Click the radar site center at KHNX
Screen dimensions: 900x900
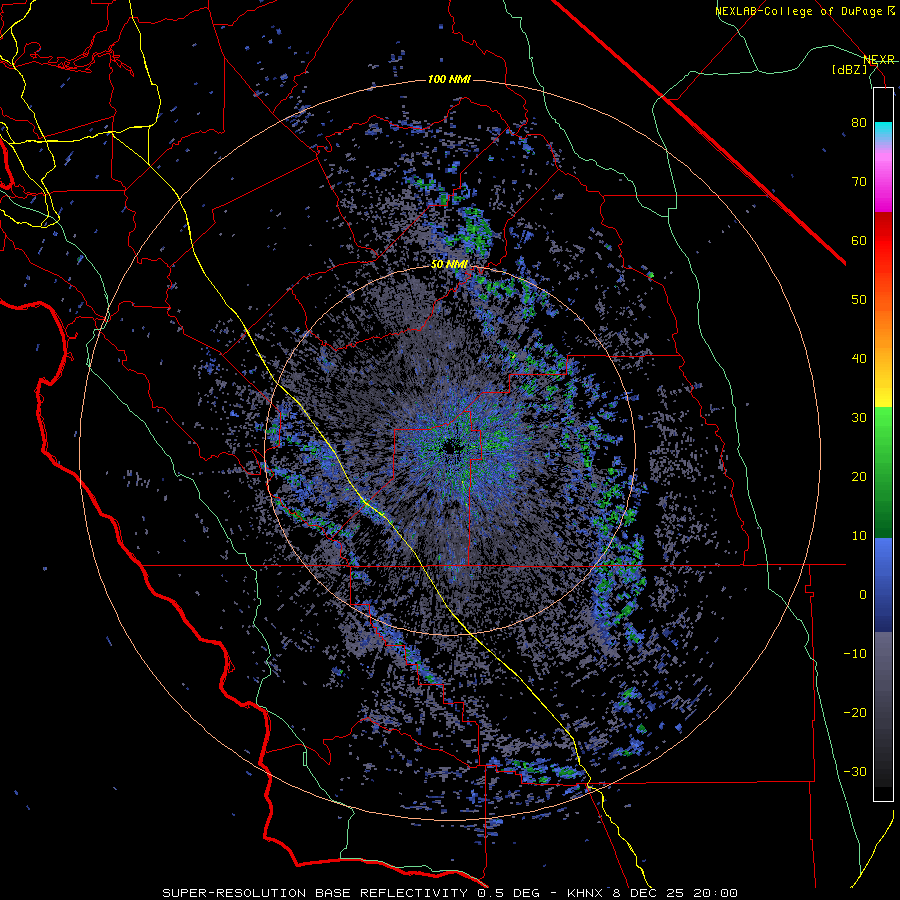(450, 446)
